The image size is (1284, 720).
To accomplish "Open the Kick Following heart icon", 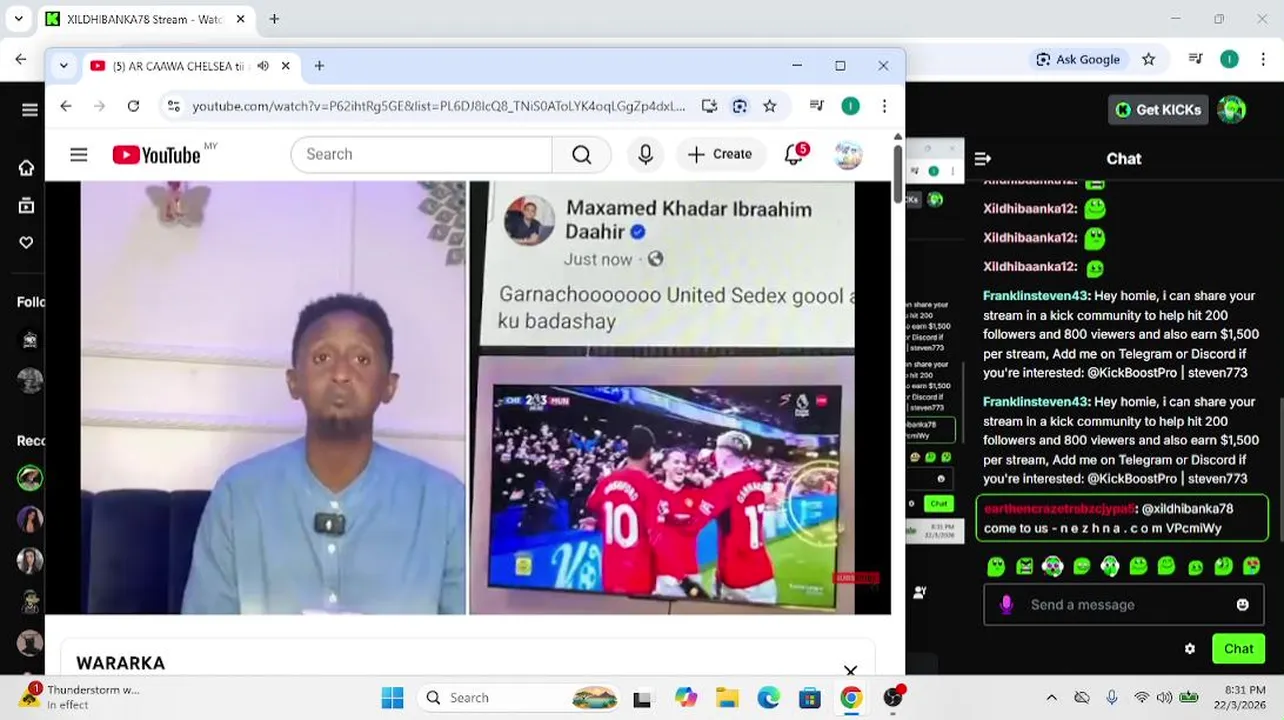I will coord(27,242).
